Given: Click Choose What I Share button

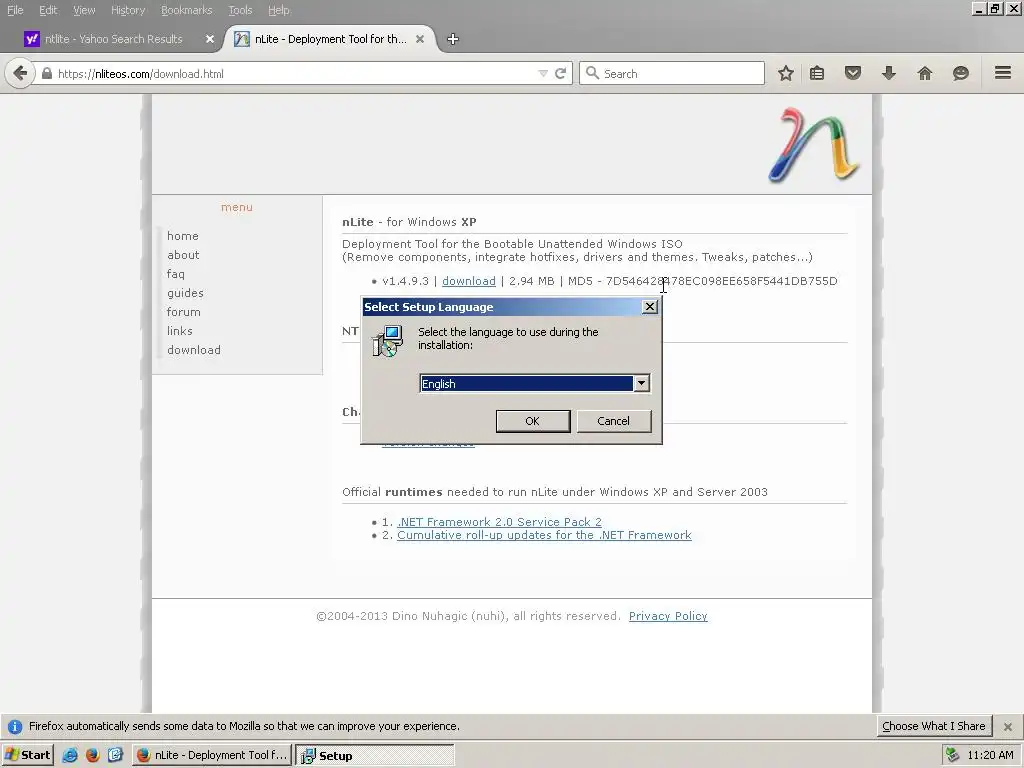Looking at the screenshot, I should [934, 726].
